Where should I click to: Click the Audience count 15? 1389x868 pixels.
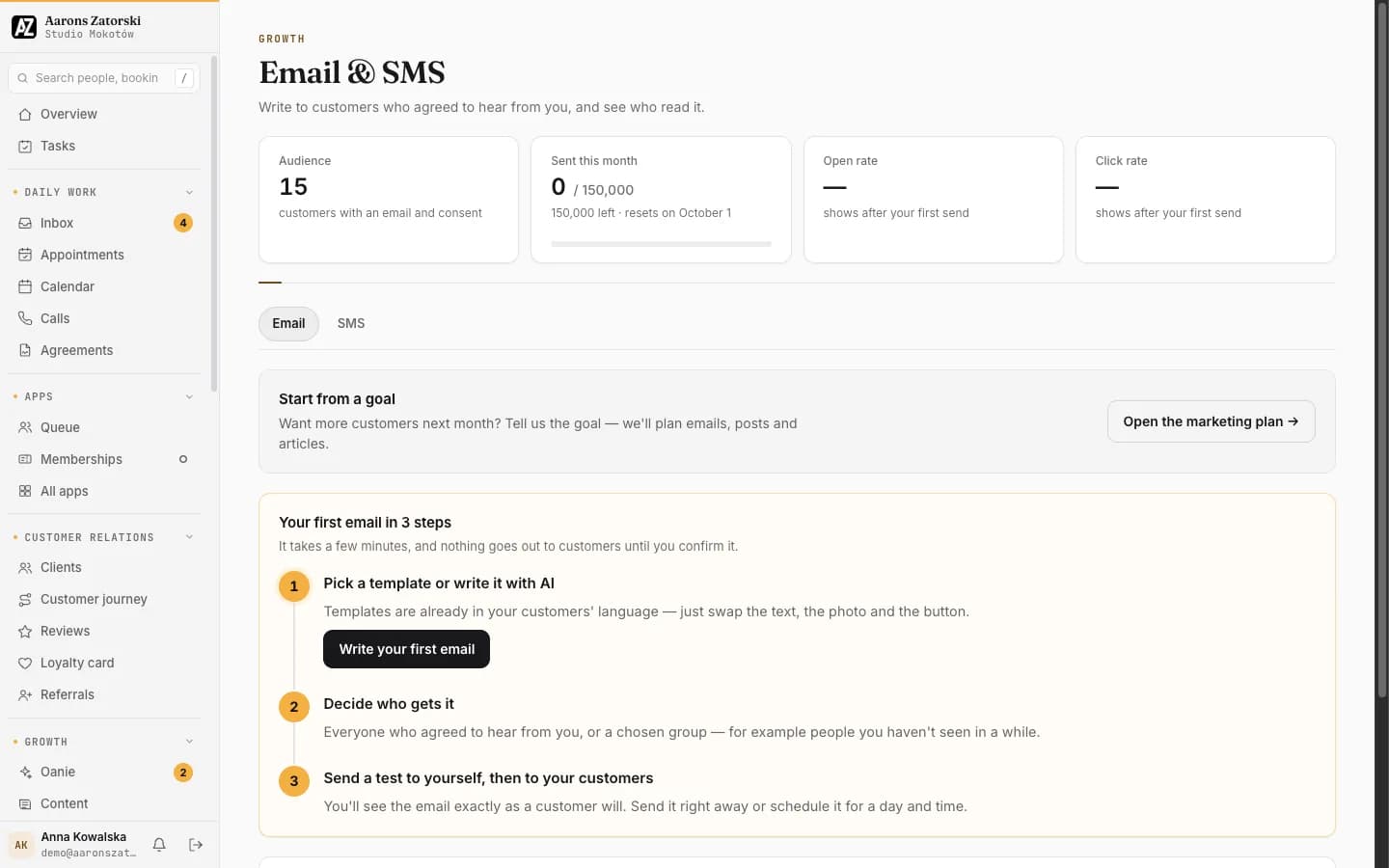pos(293,187)
